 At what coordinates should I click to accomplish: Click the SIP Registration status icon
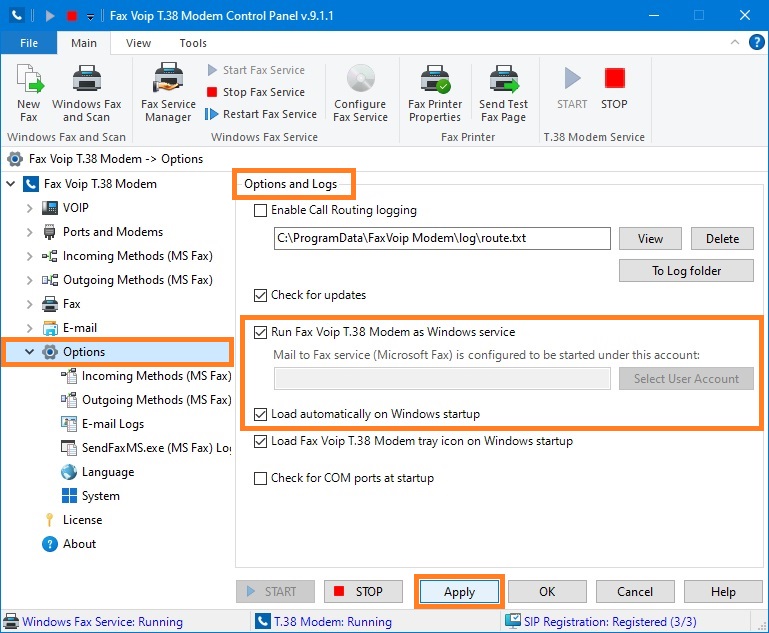click(513, 621)
